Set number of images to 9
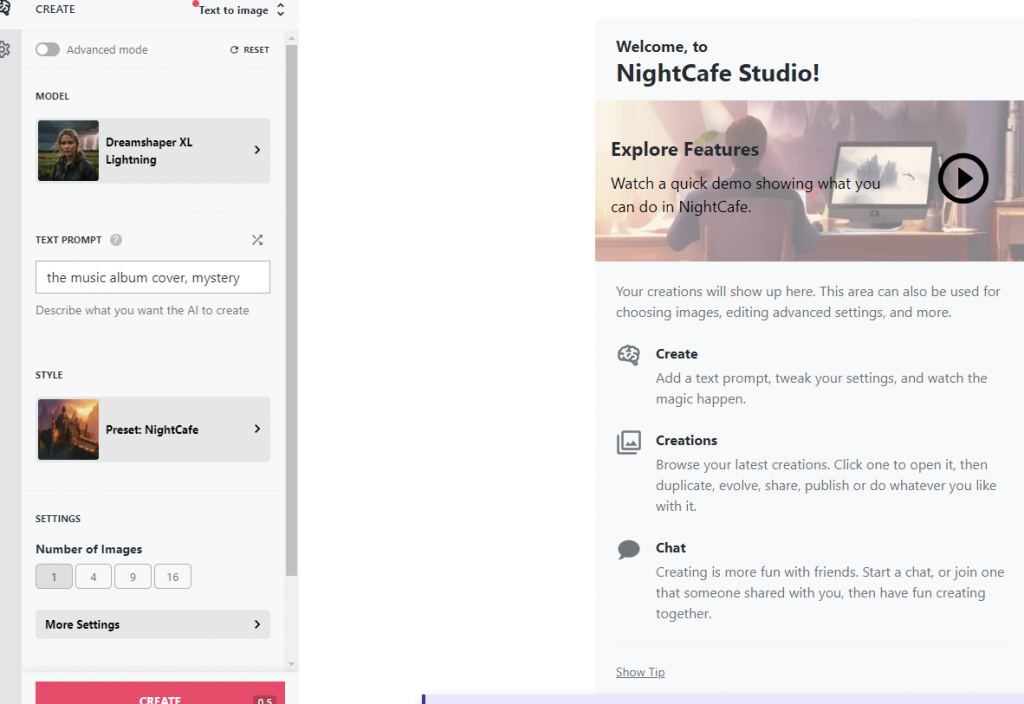Screen dimensions: 1024x704 (132, 577)
